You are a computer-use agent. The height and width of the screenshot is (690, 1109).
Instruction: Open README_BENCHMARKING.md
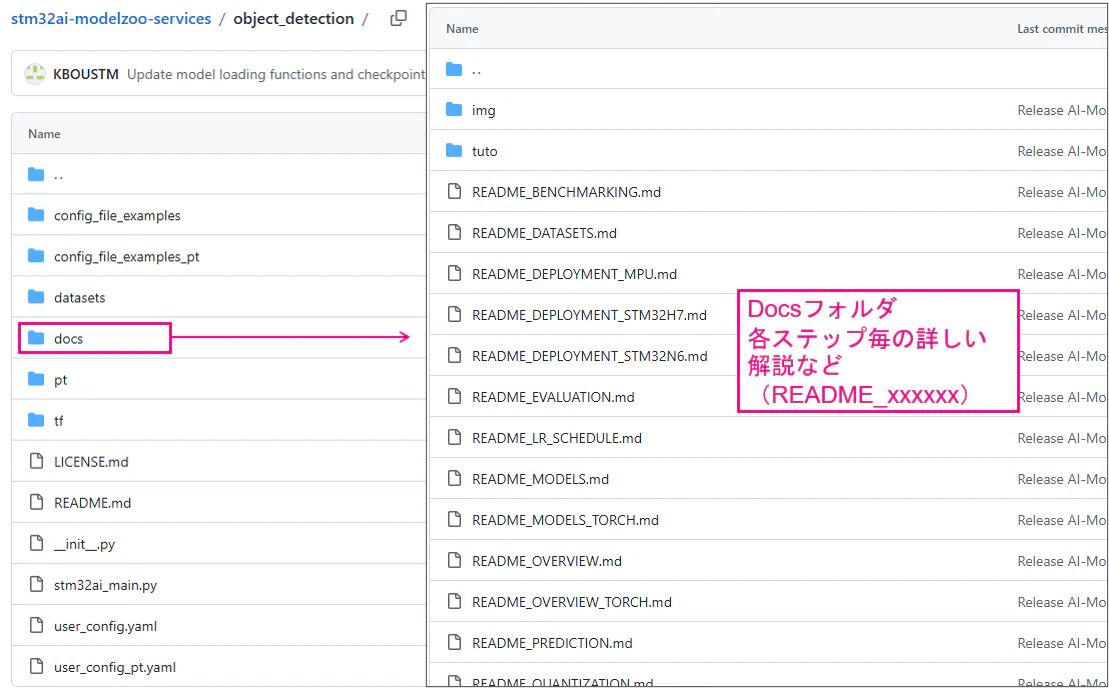(567, 192)
